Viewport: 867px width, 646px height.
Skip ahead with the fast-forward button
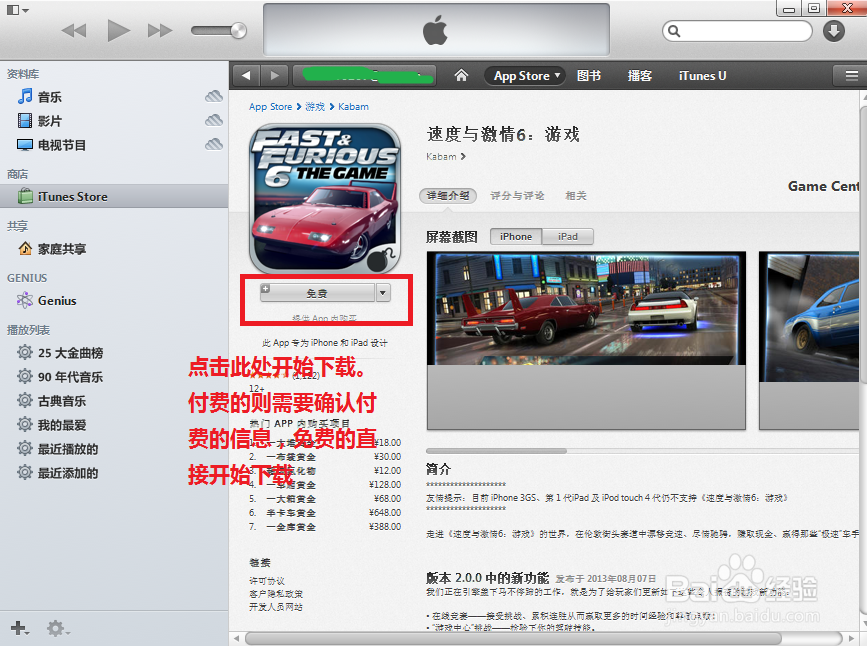click(x=160, y=30)
